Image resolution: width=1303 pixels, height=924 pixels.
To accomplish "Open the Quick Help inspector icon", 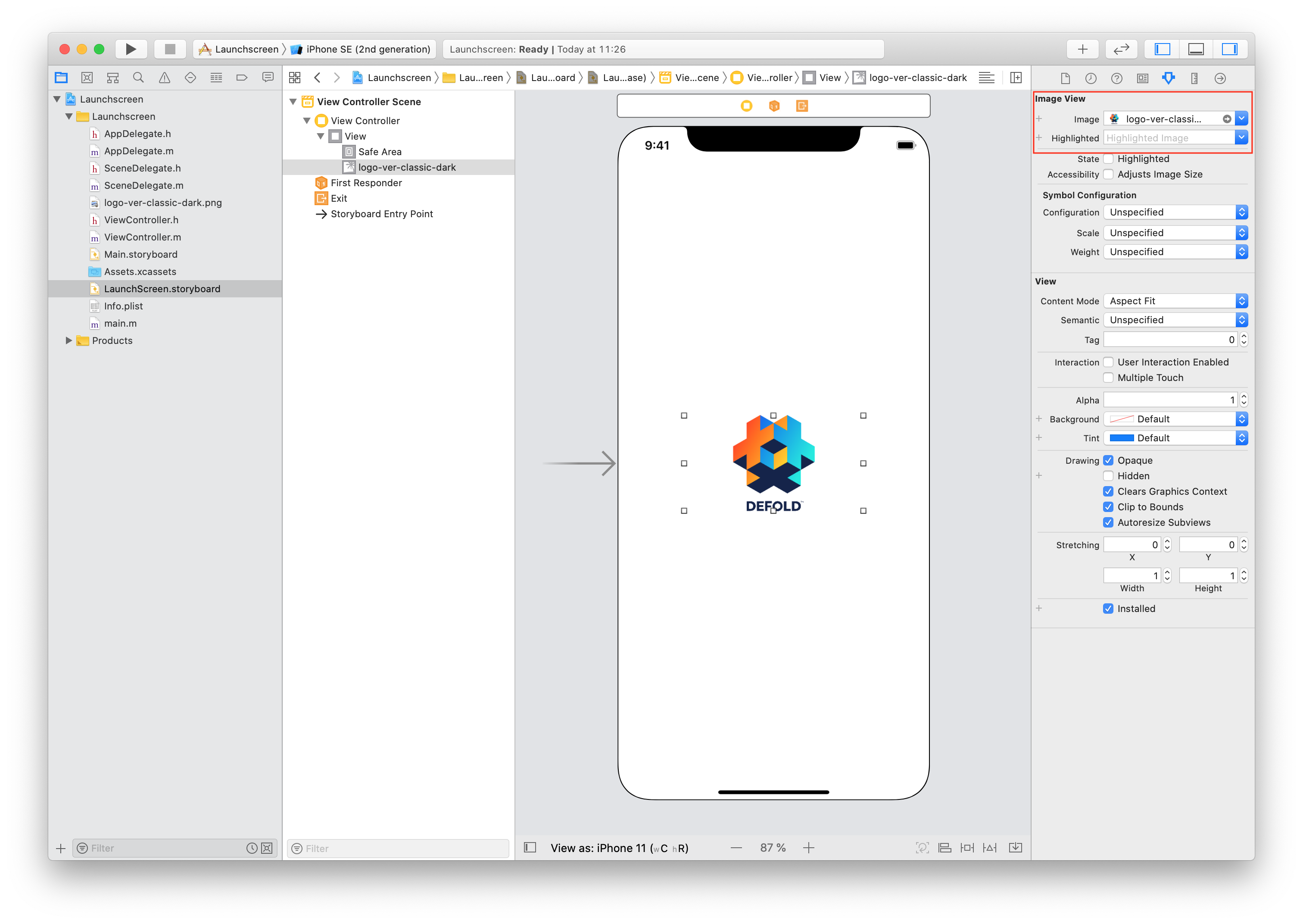I will 1116,78.
